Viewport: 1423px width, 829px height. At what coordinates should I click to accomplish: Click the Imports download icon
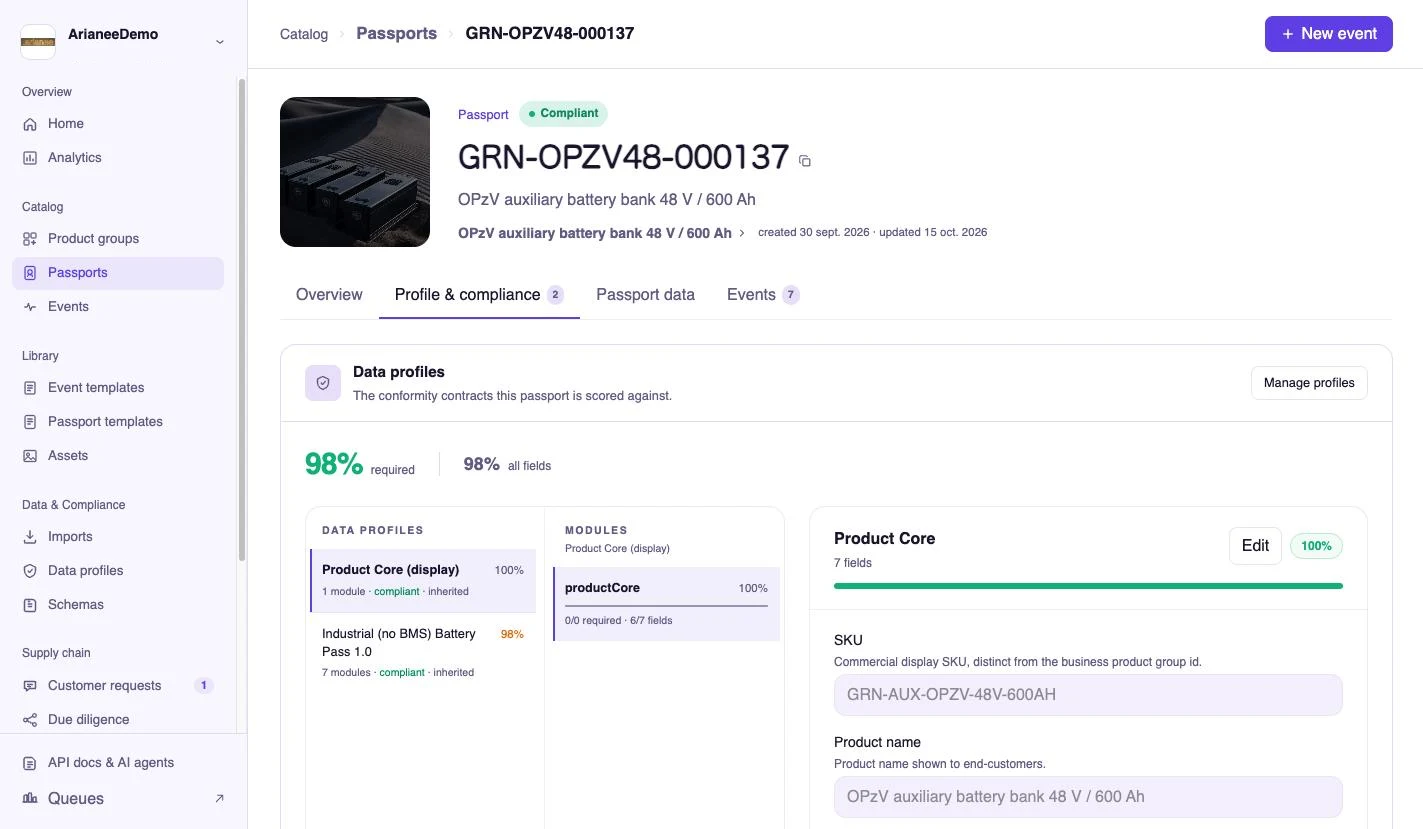coord(30,537)
